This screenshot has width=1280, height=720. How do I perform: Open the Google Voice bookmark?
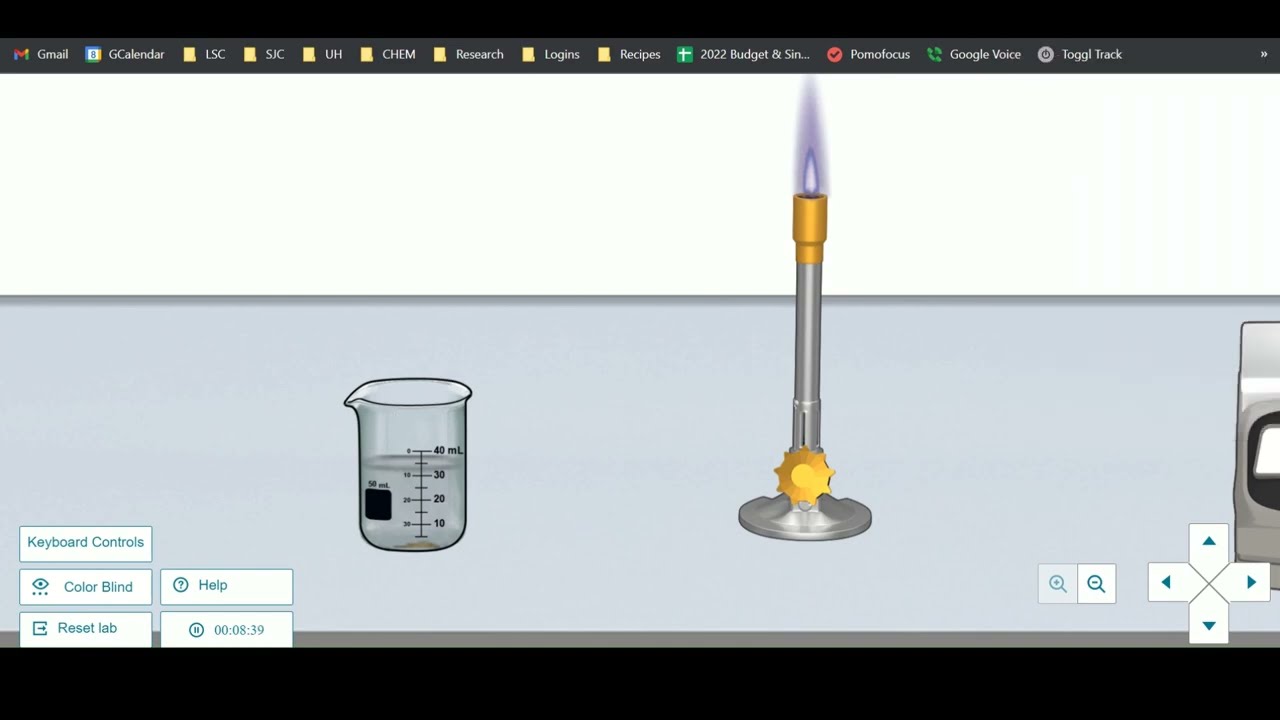pyautogui.click(x=974, y=54)
